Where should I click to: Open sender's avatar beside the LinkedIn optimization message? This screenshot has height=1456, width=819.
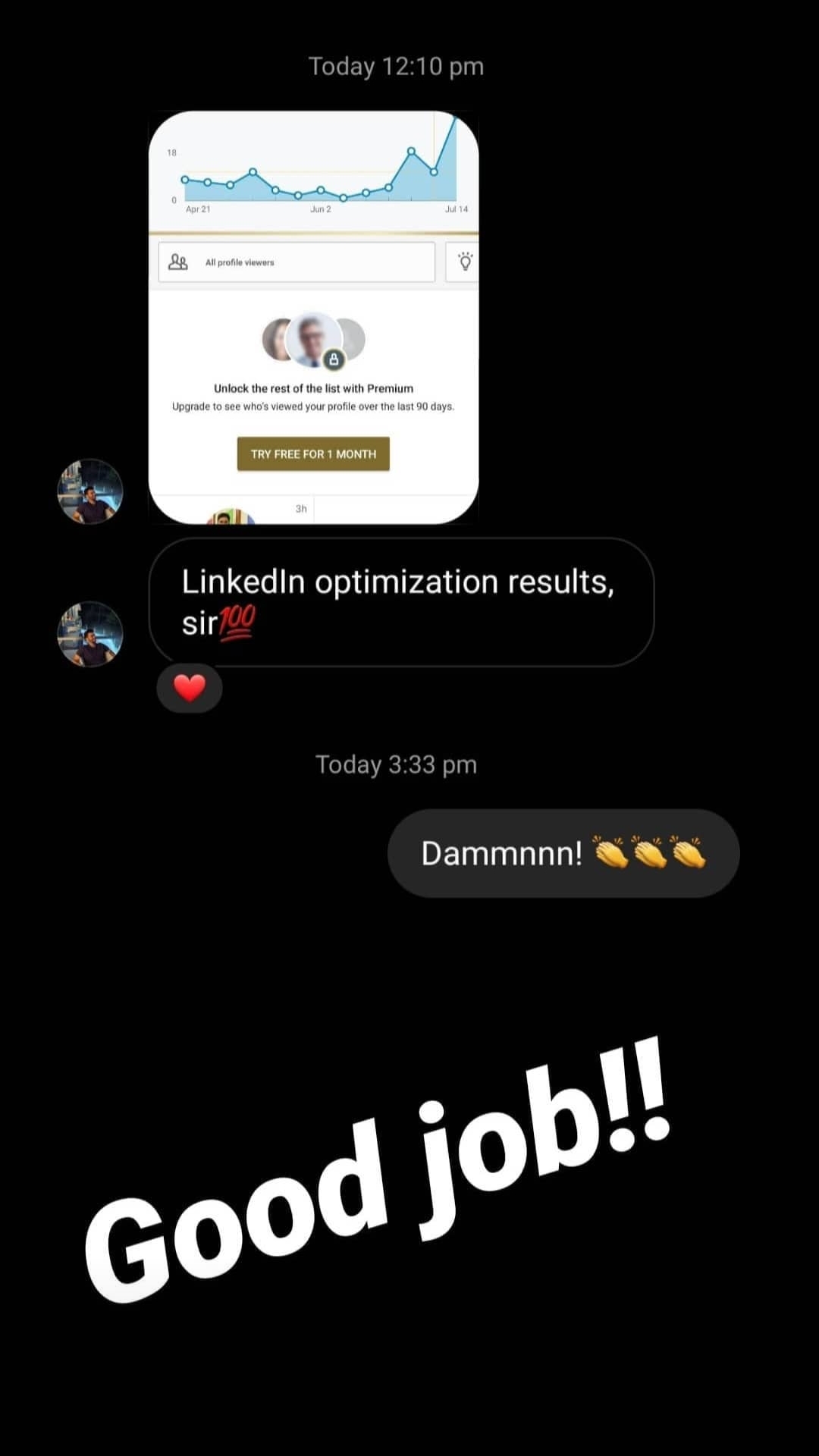90,634
